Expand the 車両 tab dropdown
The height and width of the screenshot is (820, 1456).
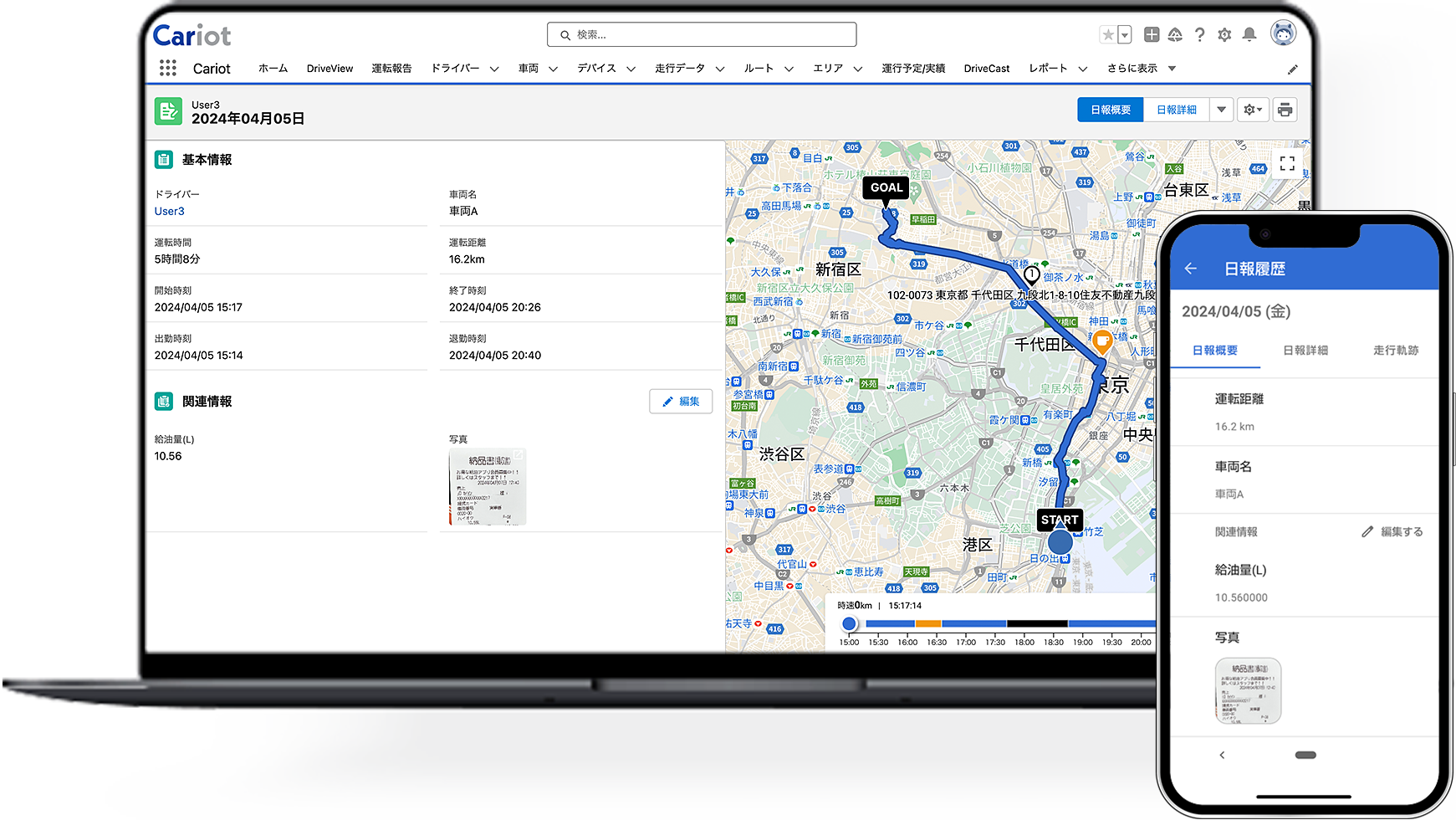553,69
